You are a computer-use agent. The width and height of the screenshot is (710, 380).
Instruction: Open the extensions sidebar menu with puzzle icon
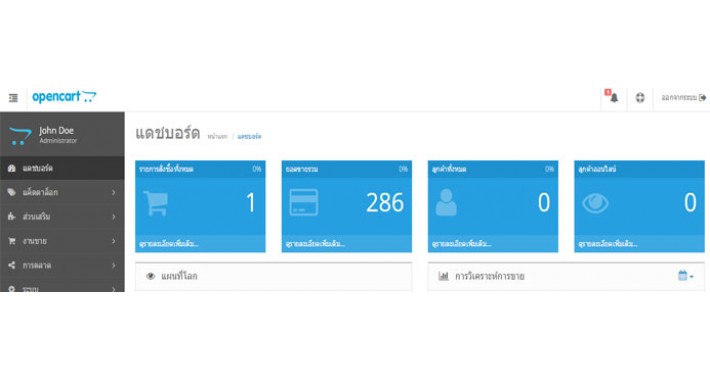[x=62, y=216]
